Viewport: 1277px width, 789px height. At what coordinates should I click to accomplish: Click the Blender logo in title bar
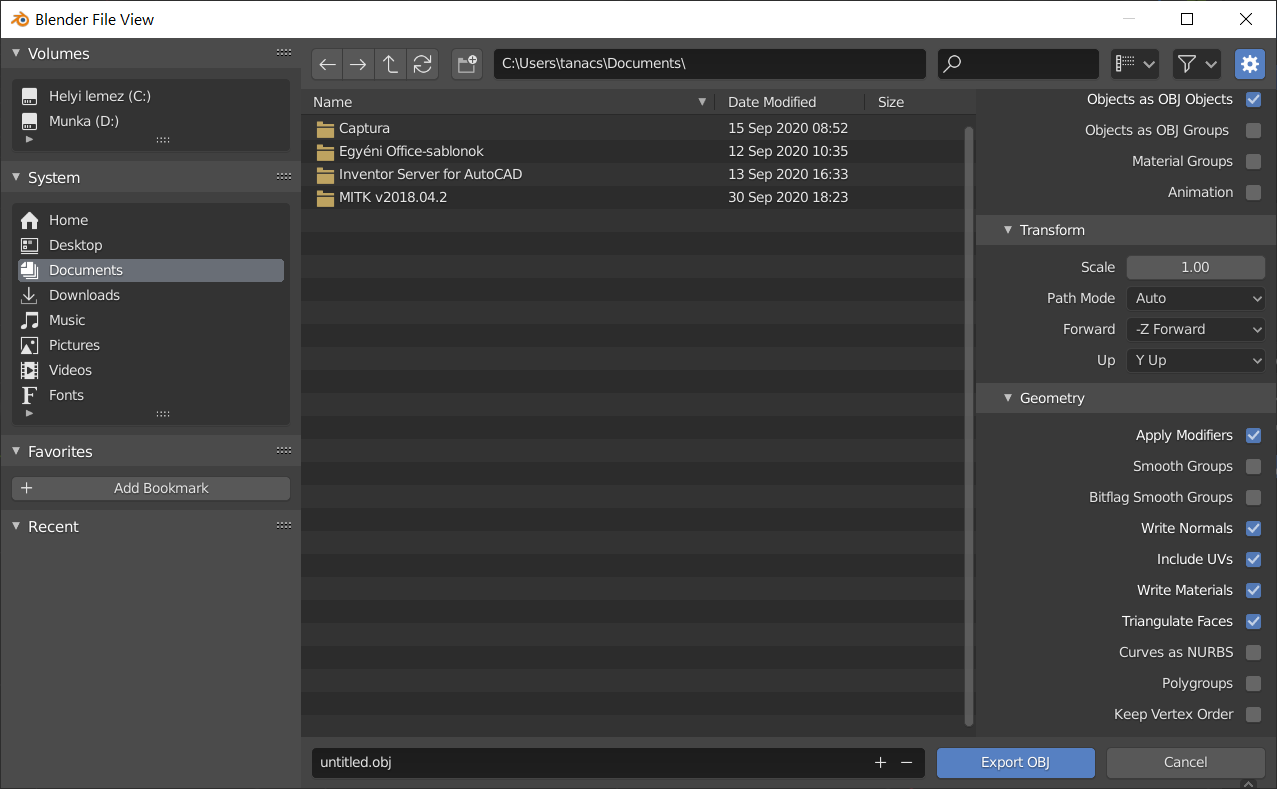pyautogui.click(x=20, y=19)
